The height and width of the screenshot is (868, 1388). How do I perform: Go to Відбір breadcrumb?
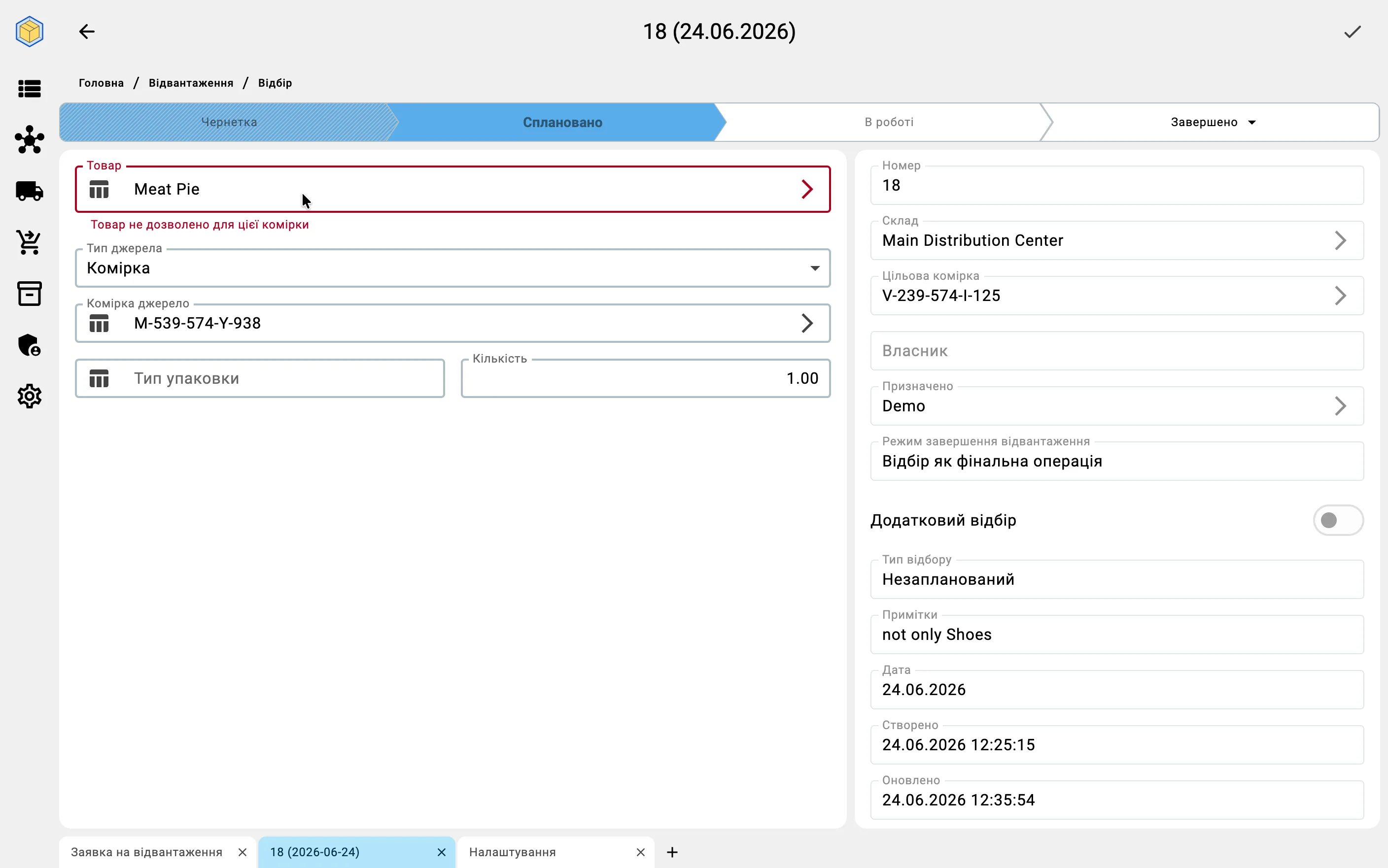pyautogui.click(x=275, y=83)
